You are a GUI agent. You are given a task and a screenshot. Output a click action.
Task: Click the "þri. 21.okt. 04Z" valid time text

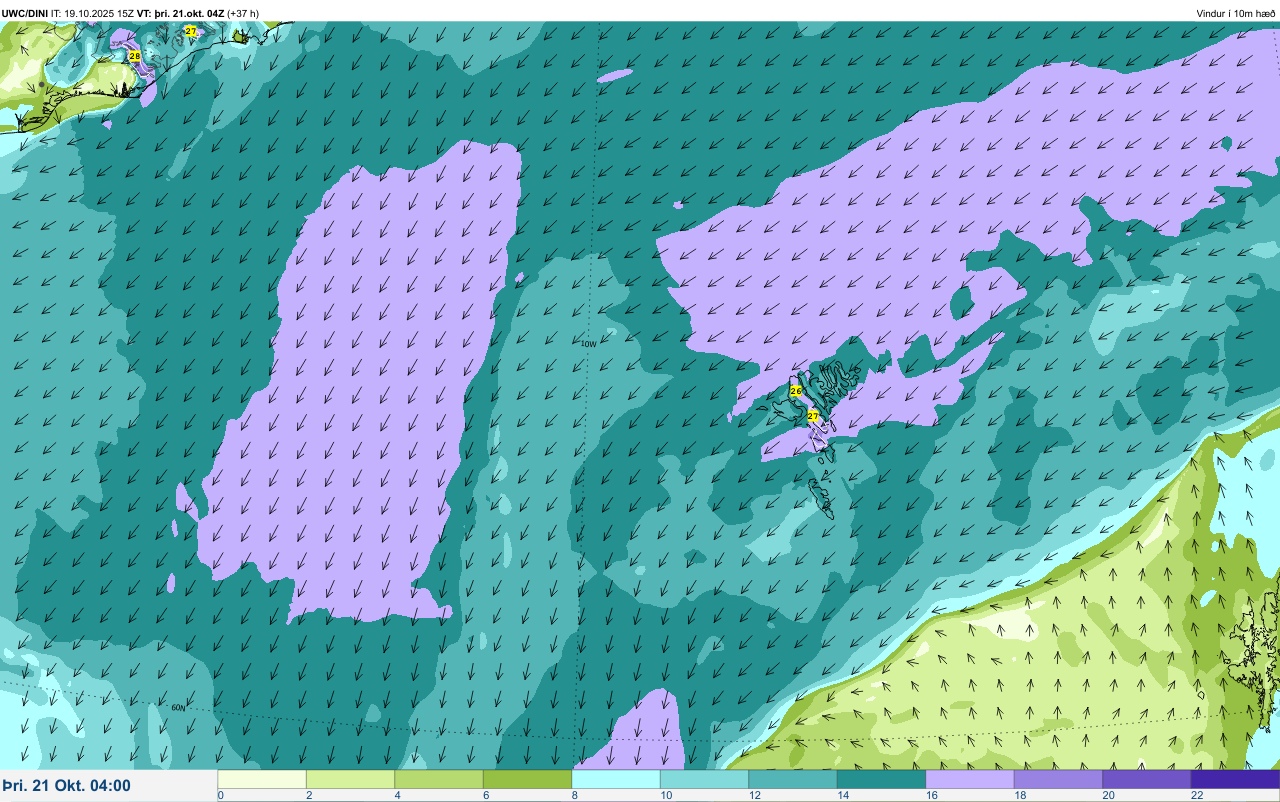click(189, 13)
